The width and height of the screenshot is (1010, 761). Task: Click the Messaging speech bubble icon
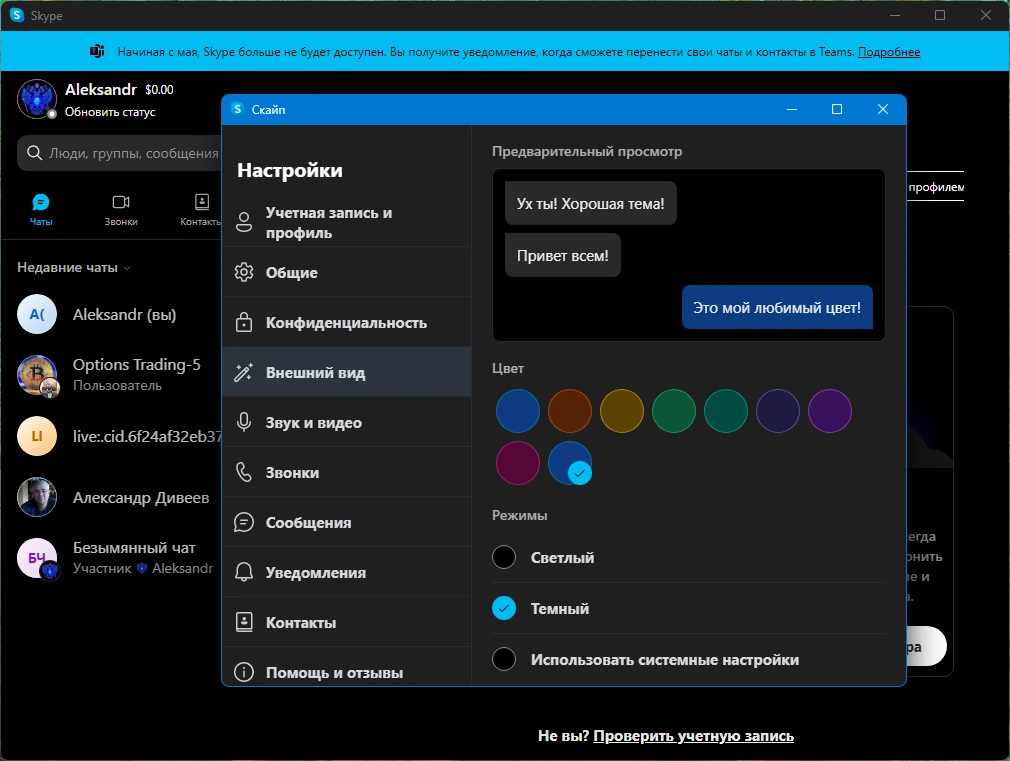pos(243,523)
